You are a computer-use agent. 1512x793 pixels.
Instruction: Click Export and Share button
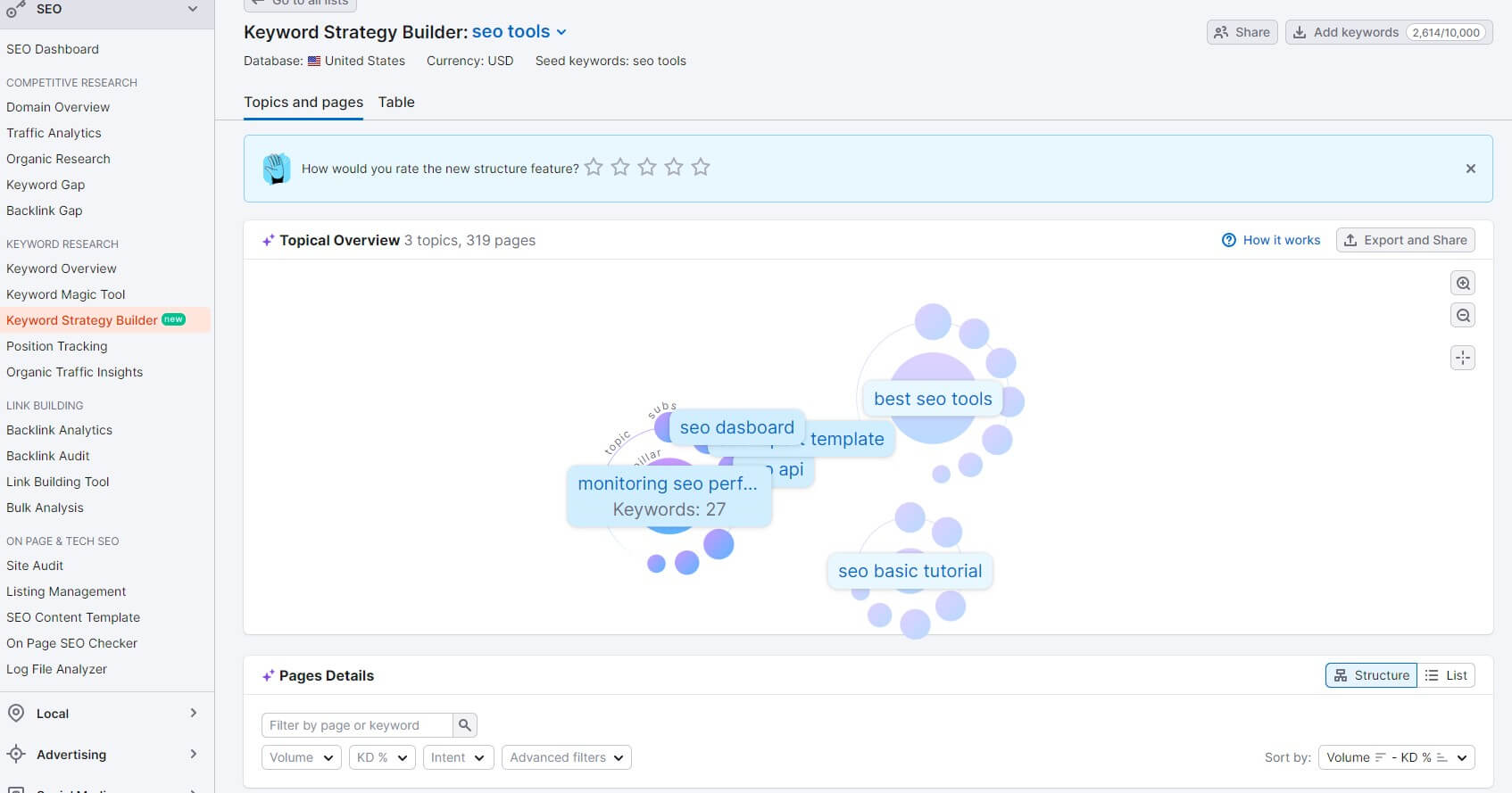click(x=1406, y=240)
